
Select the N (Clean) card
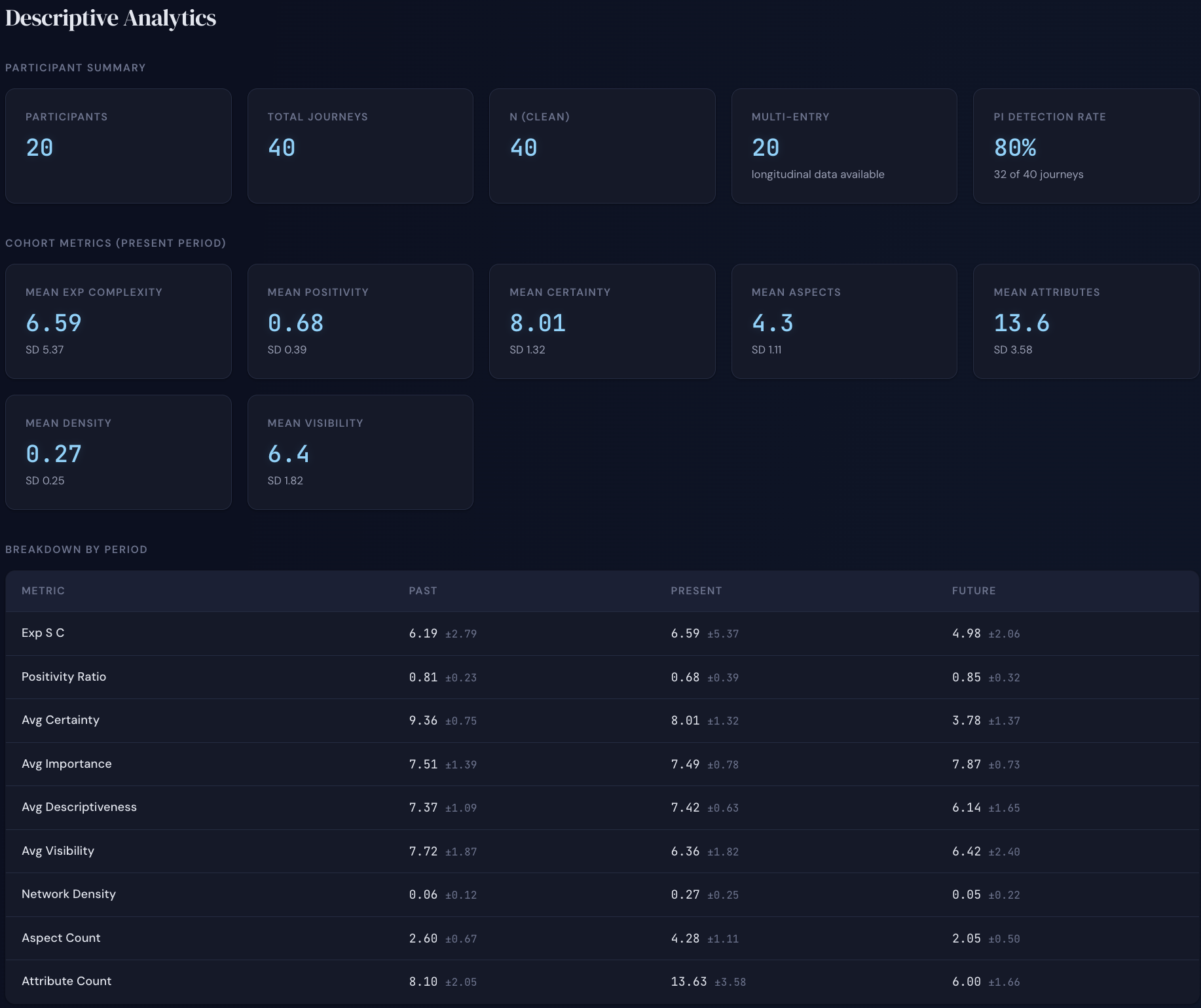click(602, 146)
